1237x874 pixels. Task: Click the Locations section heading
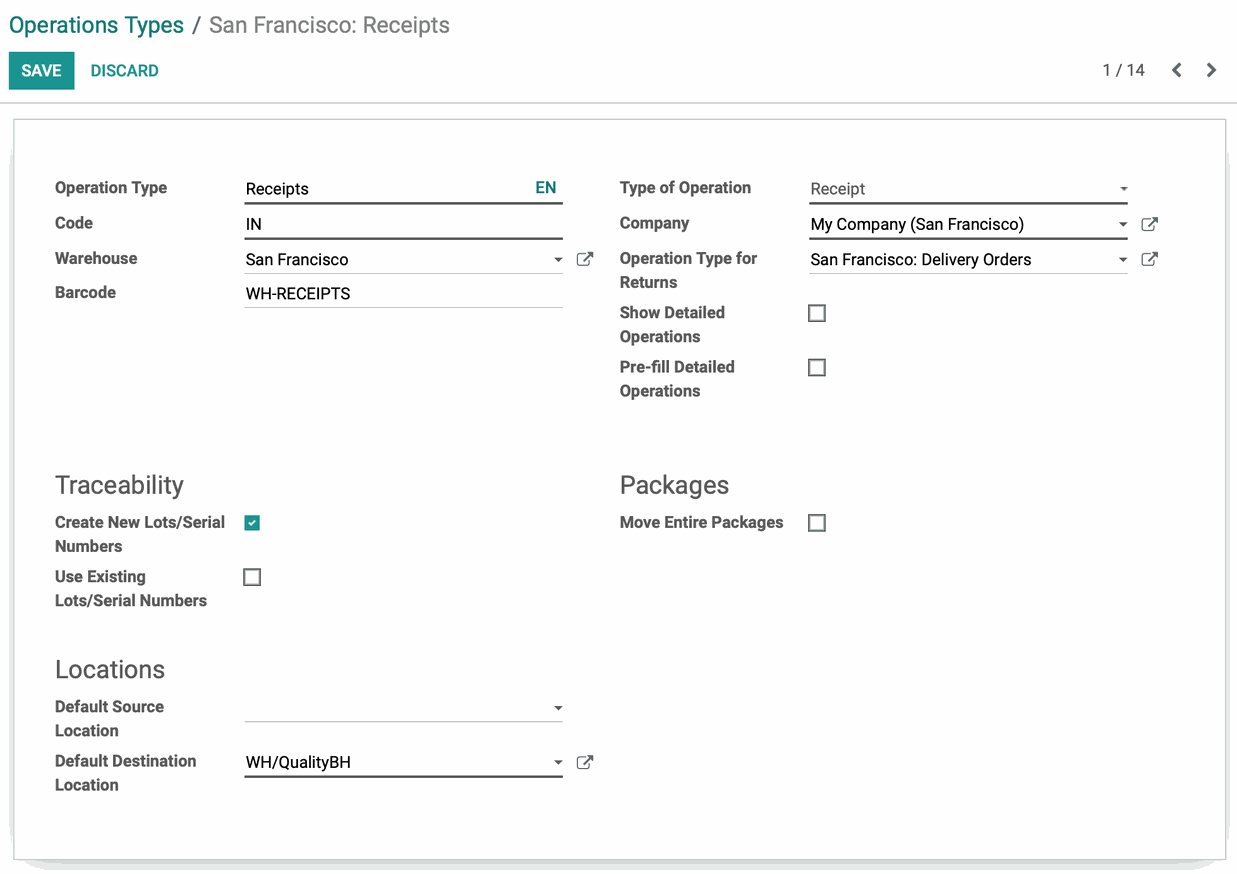tap(110, 669)
